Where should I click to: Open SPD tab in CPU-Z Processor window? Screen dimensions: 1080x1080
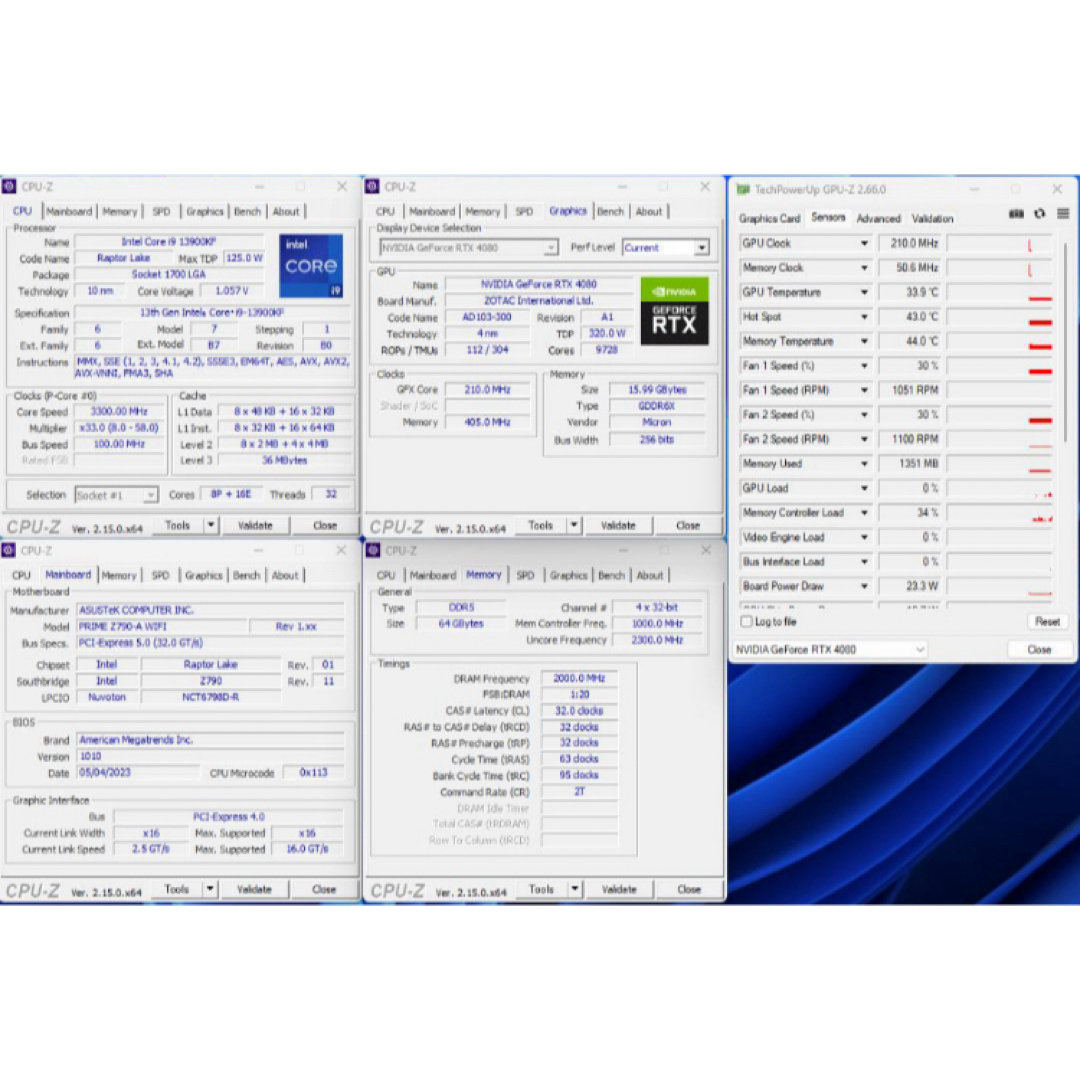(161, 211)
